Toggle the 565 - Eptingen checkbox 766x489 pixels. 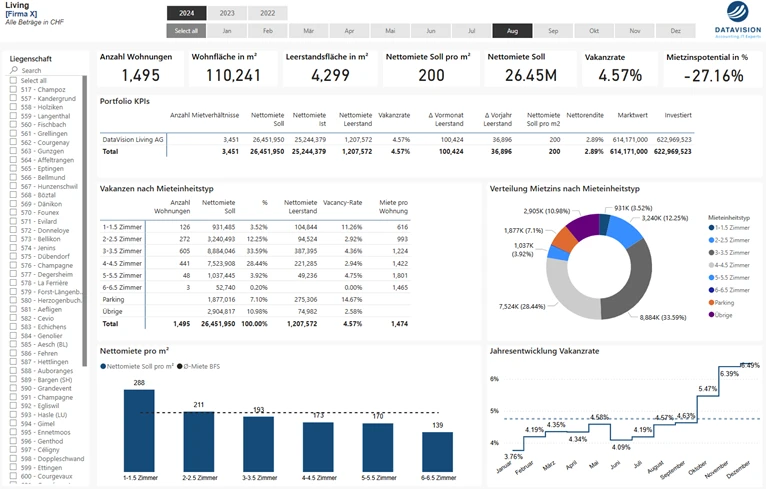[x=14, y=168]
